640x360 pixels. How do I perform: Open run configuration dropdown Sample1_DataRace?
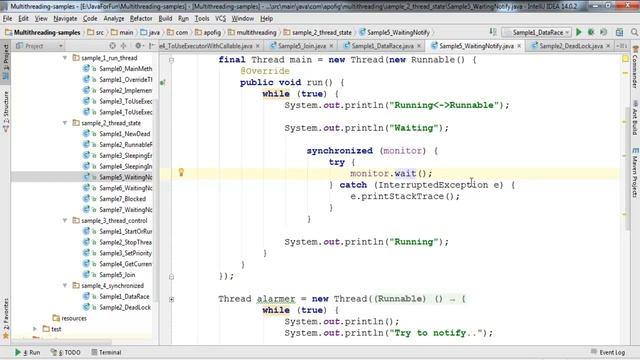pyautogui.click(x=536, y=32)
